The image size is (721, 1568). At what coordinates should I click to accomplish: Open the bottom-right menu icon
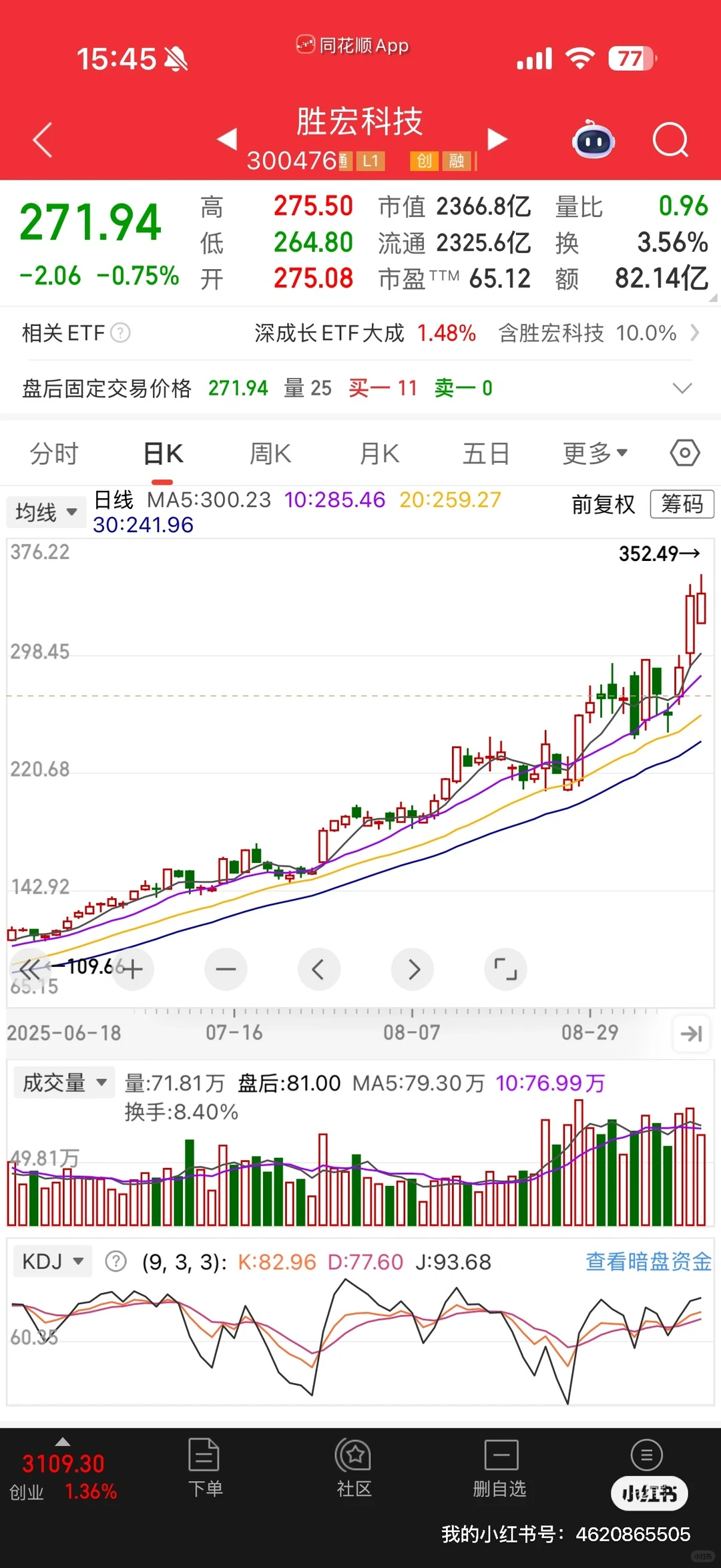pos(646,1454)
